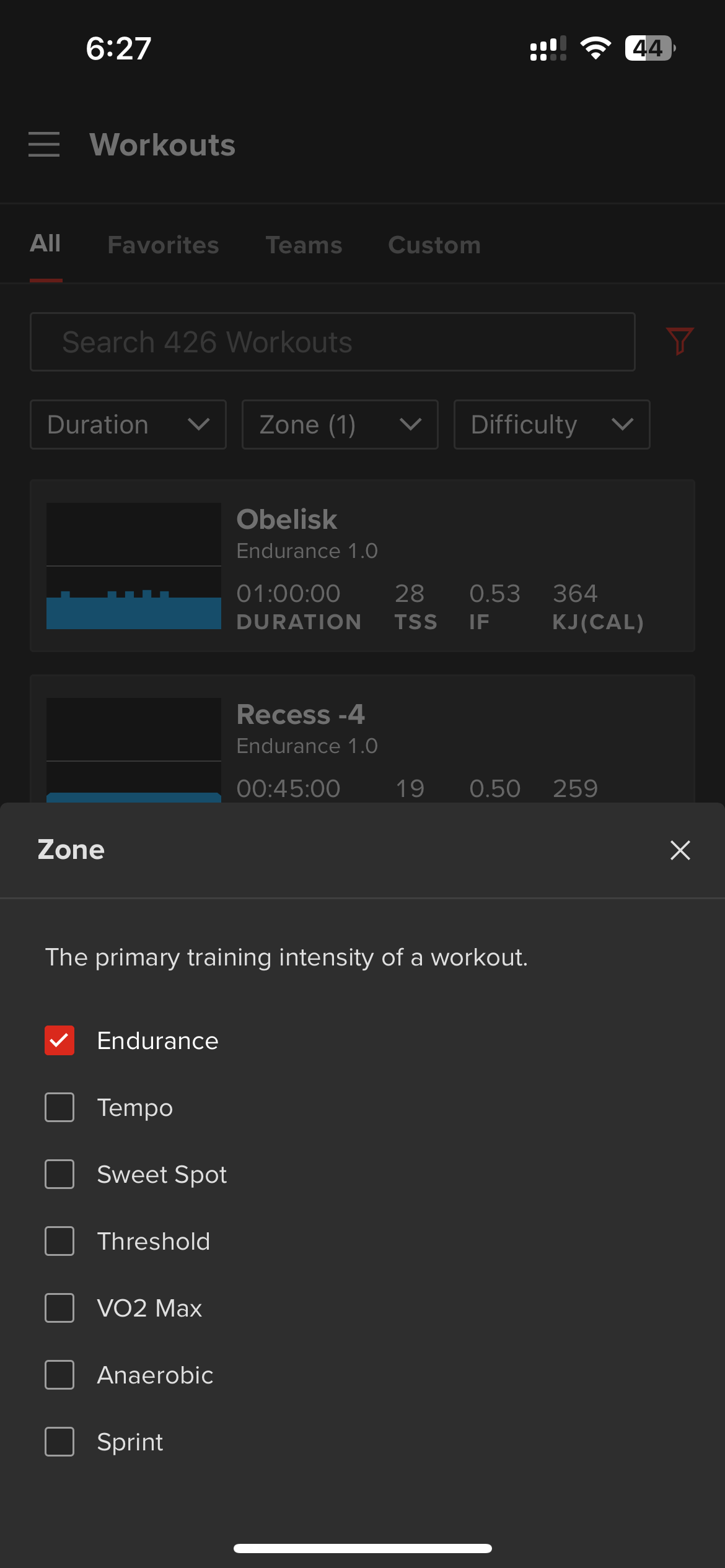Open the Obelisk workout profile thumbnail
Image resolution: width=725 pixels, height=1568 pixels.
[134, 566]
